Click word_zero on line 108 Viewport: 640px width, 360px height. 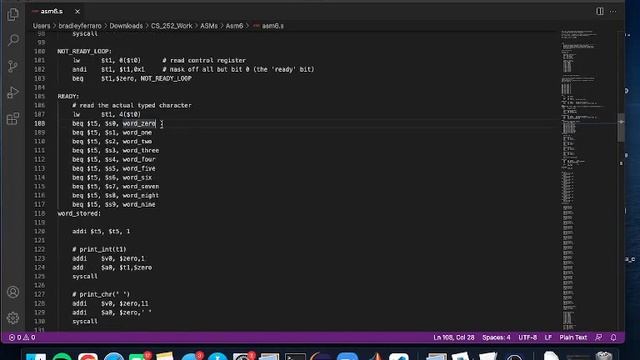point(139,123)
